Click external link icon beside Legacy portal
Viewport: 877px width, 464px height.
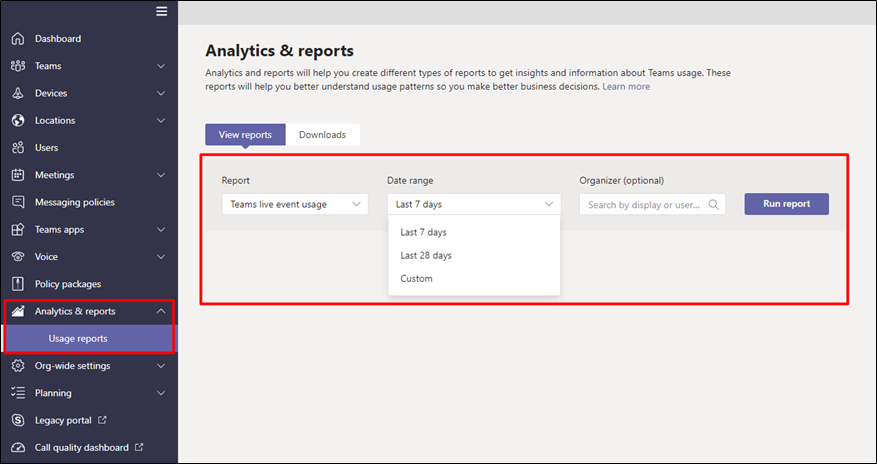(x=102, y=420)
